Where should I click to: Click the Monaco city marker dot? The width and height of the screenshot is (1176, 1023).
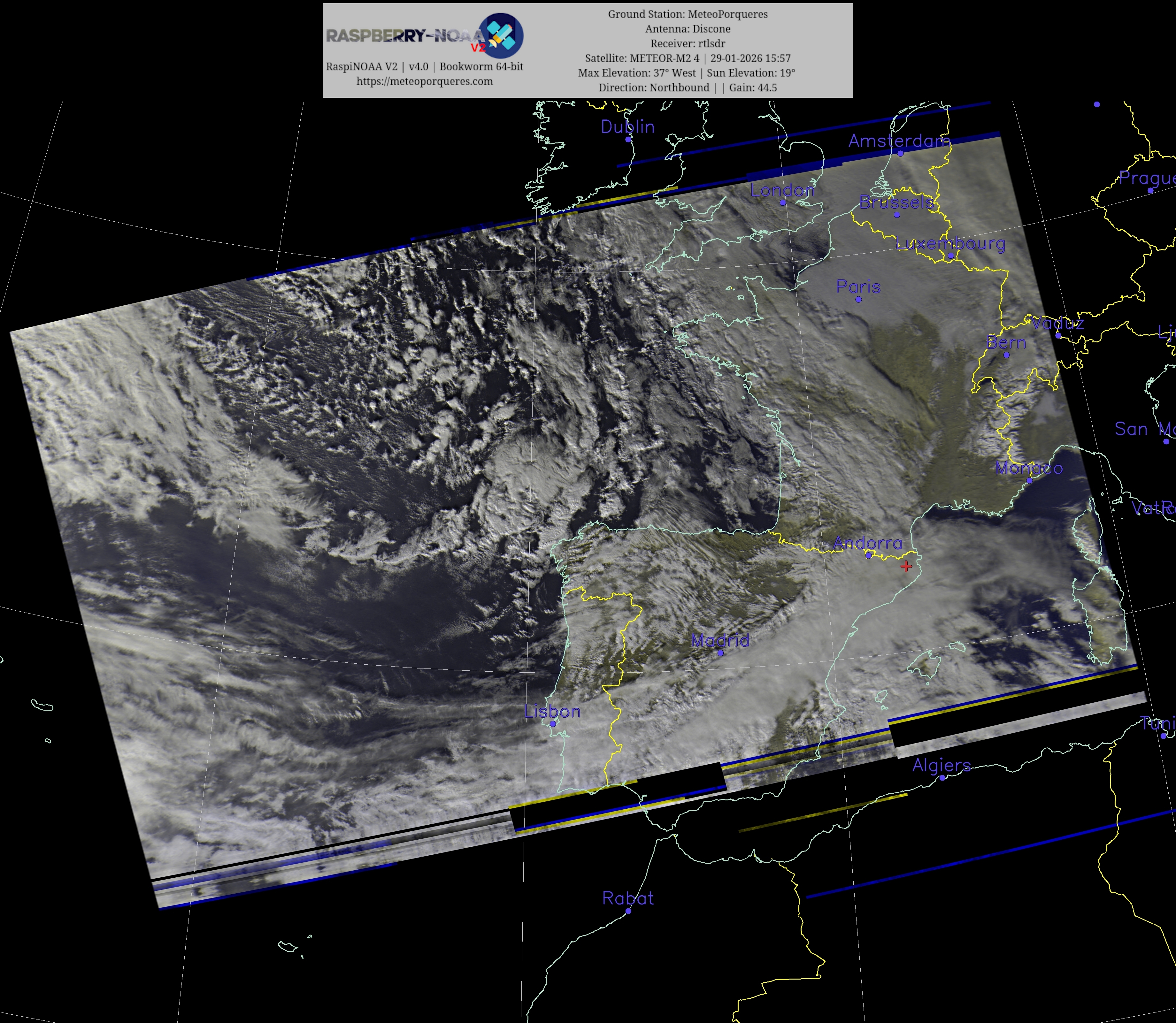click(1029, 481)
